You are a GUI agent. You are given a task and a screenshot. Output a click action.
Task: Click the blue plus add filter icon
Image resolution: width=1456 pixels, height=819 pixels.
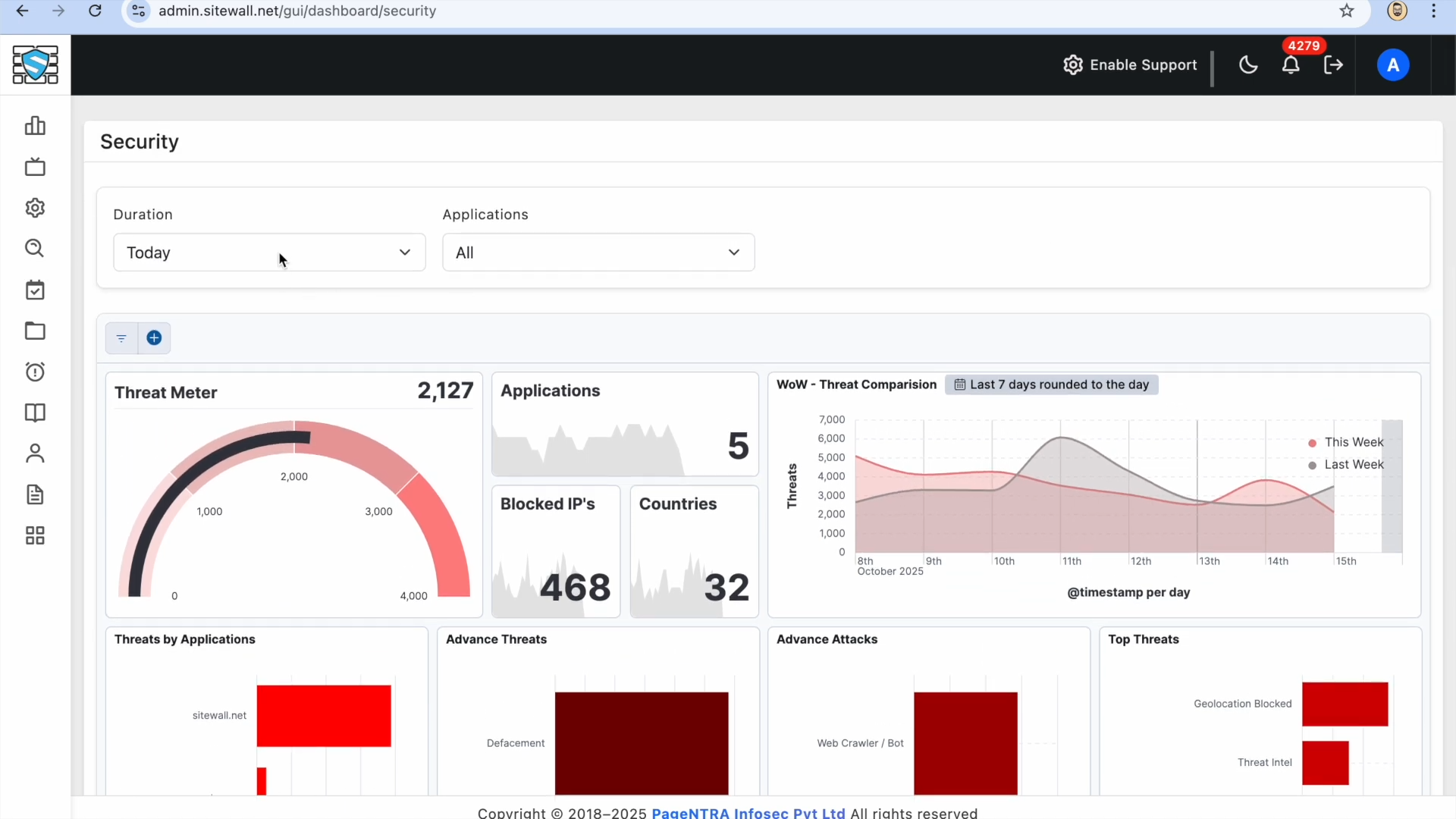(x=154, y=338)
